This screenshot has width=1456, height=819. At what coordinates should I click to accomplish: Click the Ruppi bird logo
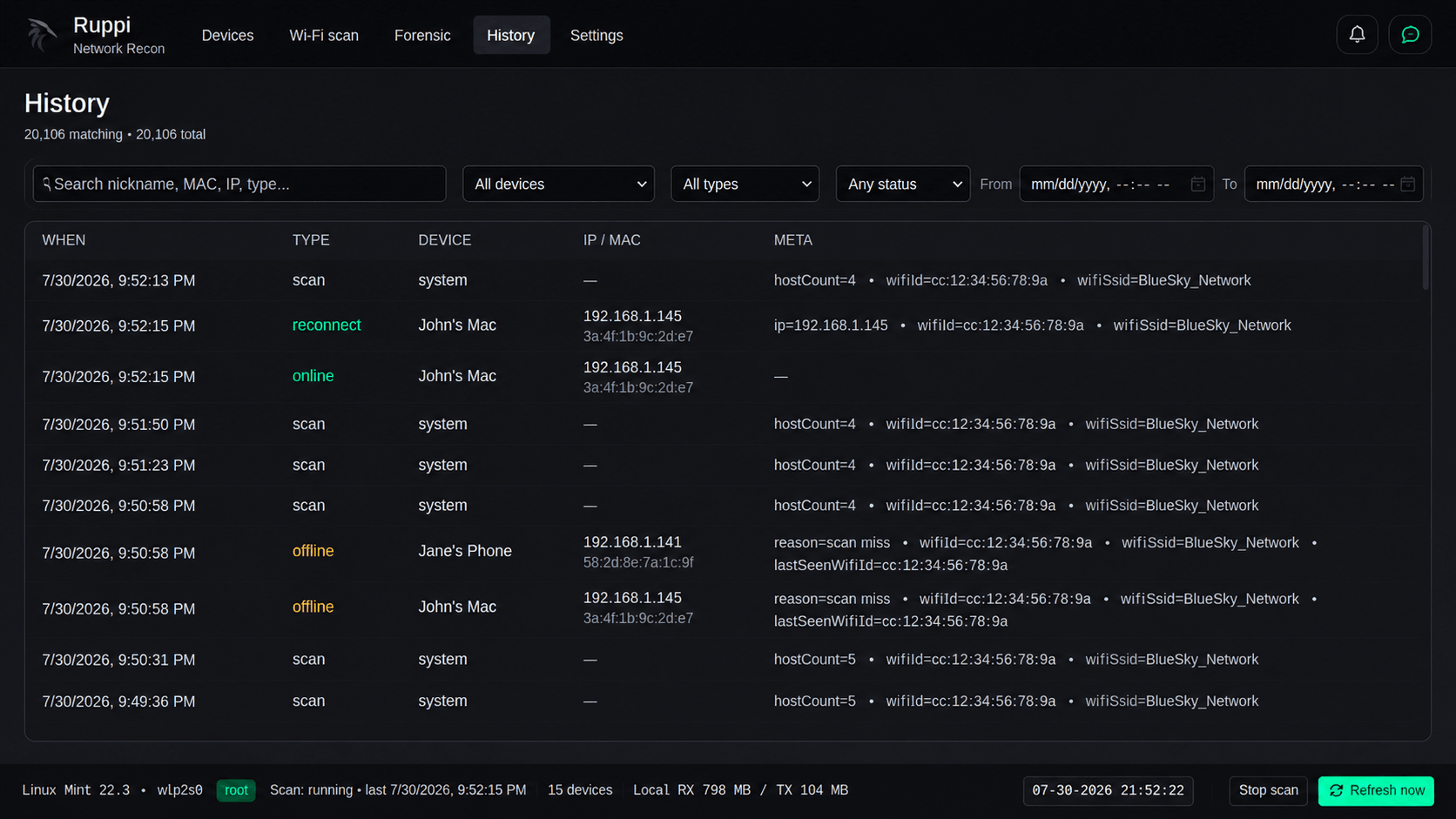[x=41, y=35]
